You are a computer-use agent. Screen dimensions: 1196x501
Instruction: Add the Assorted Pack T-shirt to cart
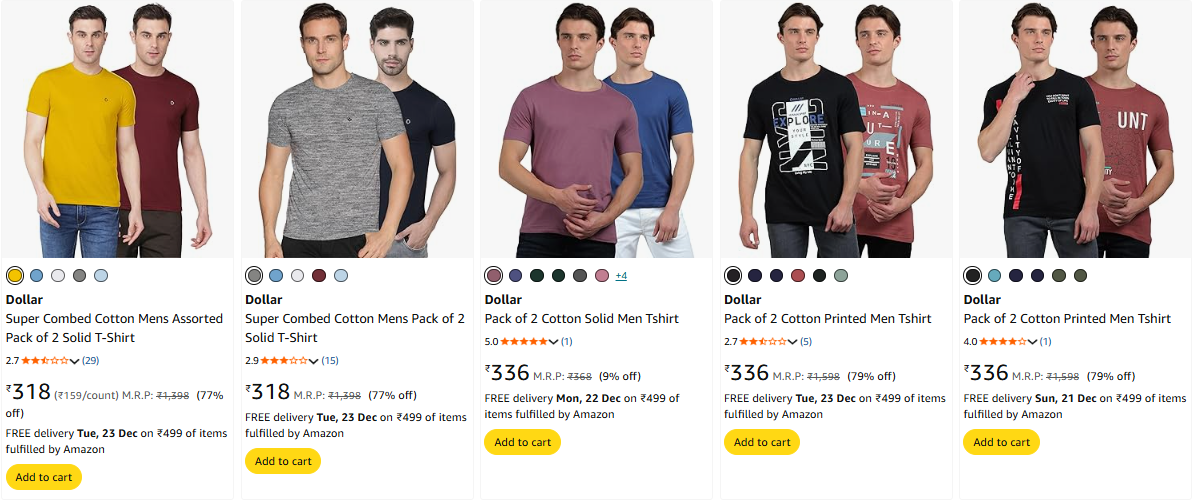[44, 477]
